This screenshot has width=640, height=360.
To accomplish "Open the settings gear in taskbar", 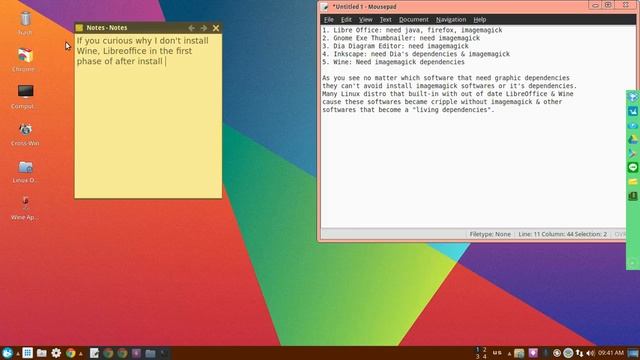I will pyautogui.click(x=56, y=353).
